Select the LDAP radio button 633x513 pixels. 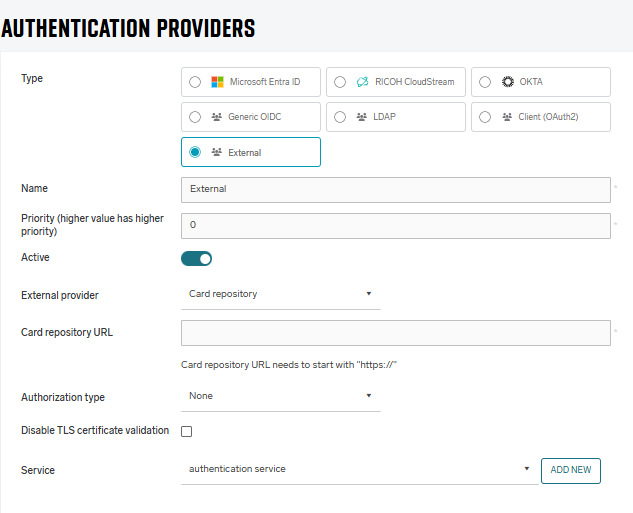(x=340, y=117)
